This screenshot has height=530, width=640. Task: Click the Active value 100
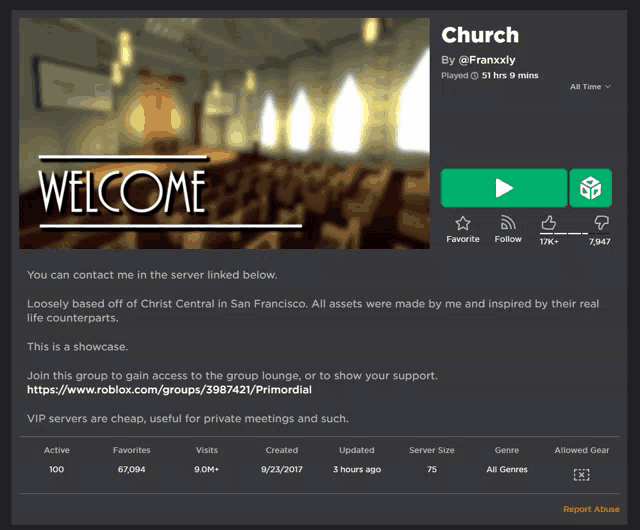point(56,470)
